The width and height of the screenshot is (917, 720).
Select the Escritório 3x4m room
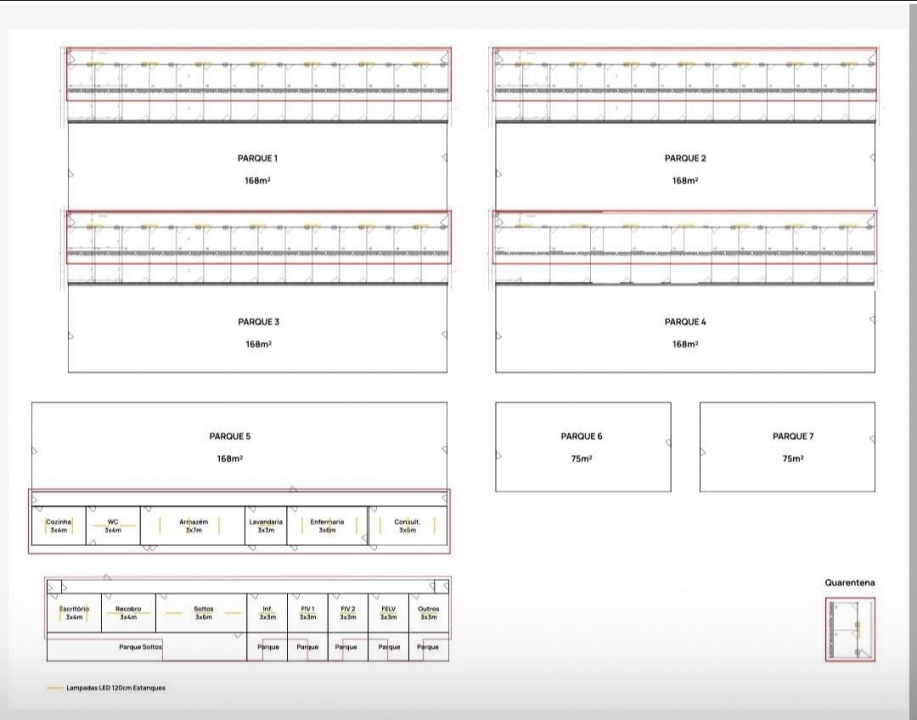click(74, 613)
